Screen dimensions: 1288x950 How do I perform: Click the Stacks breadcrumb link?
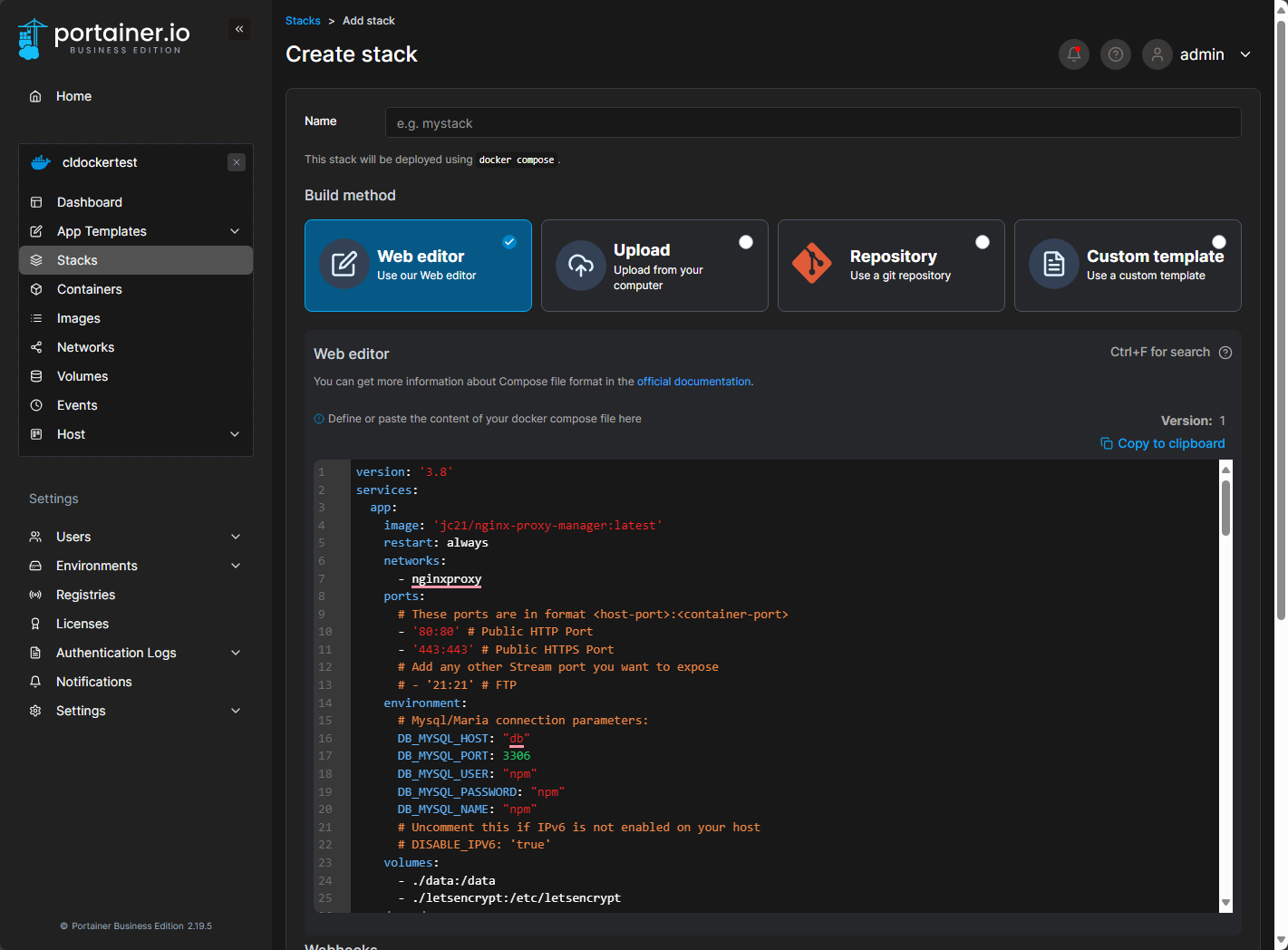point(303,21)
